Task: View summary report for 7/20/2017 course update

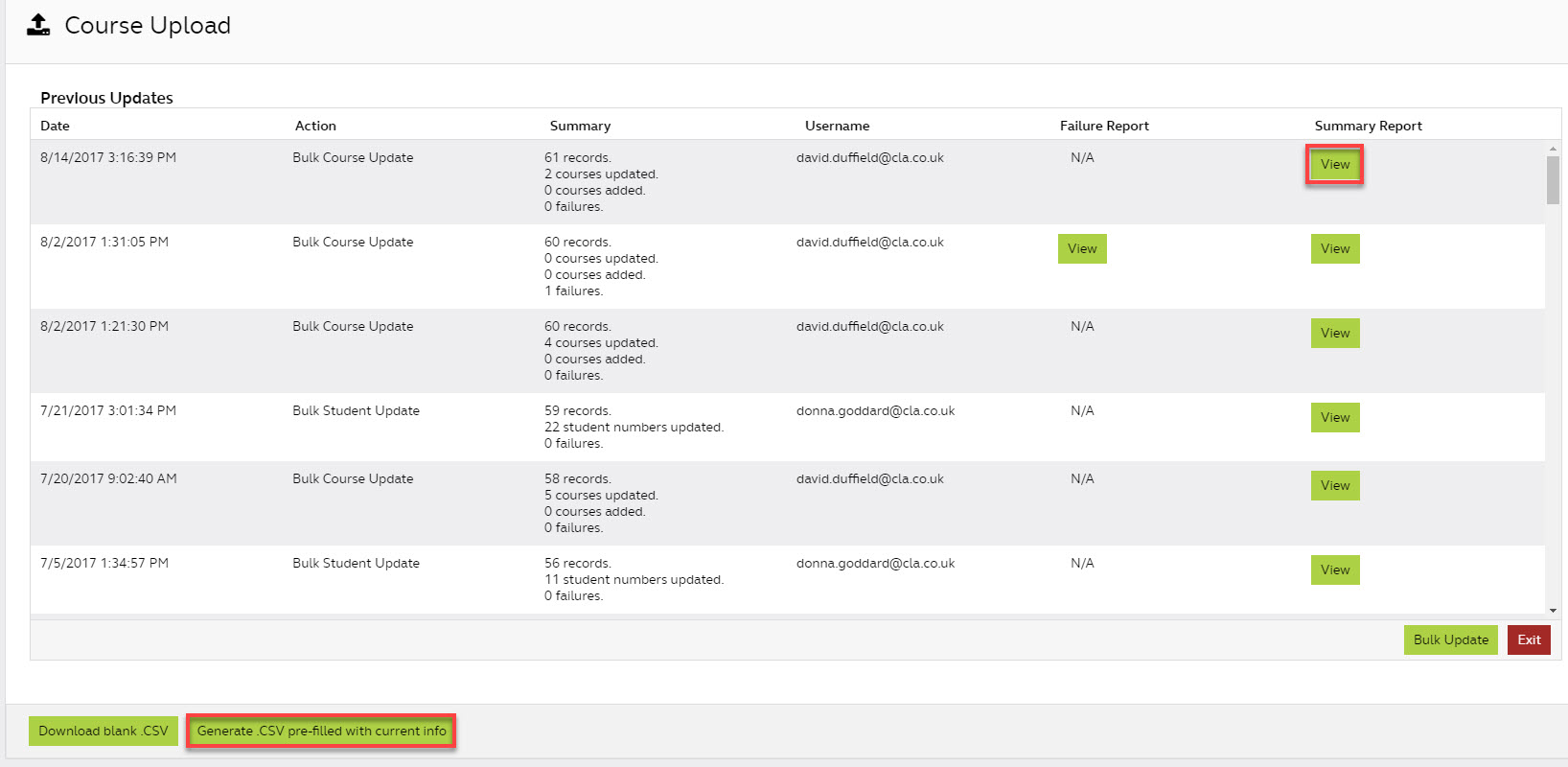Action: tap(1334, 486)
